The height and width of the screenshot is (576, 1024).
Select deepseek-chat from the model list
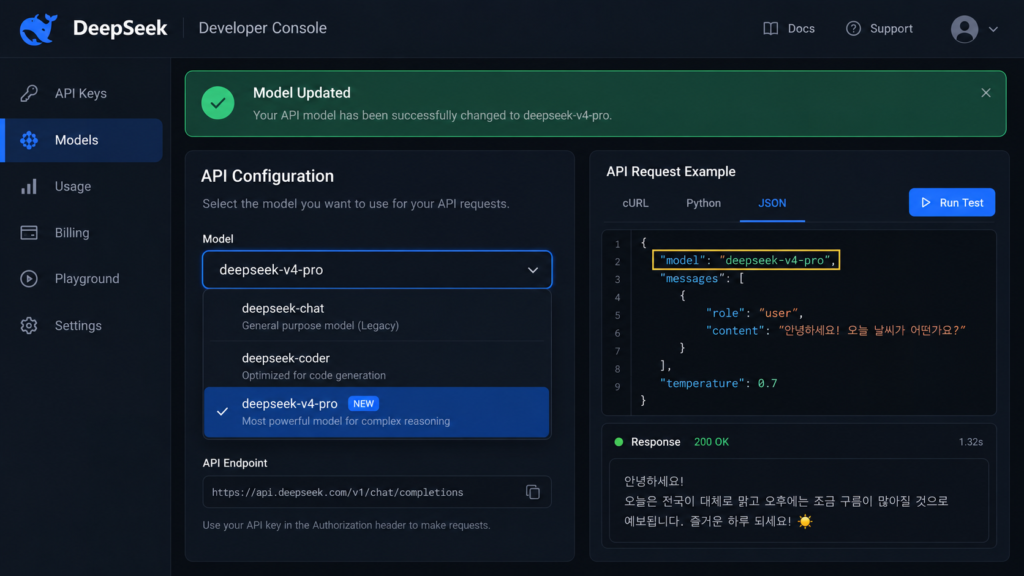click(x=376, y=316)
